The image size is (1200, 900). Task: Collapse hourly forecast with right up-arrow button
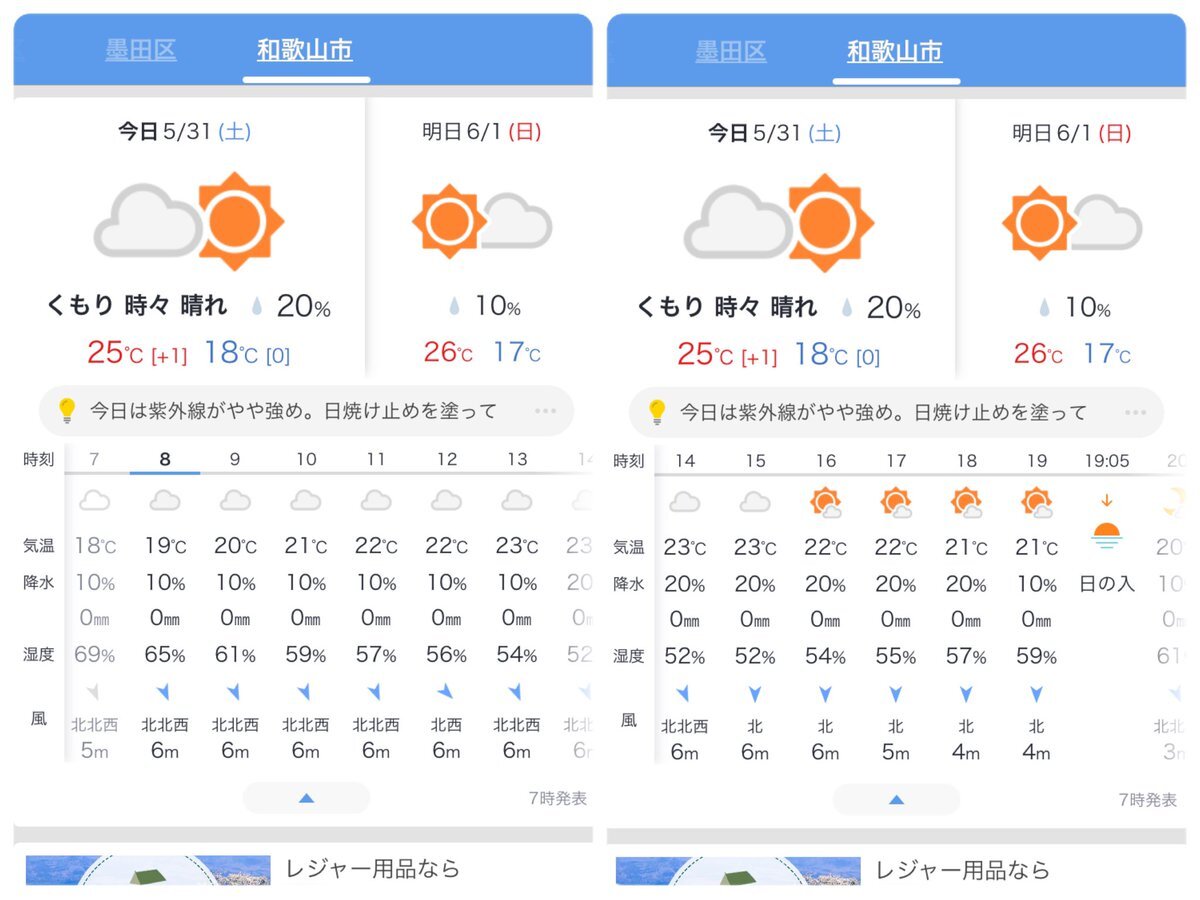pyautogui.click(x=896, y=799)
